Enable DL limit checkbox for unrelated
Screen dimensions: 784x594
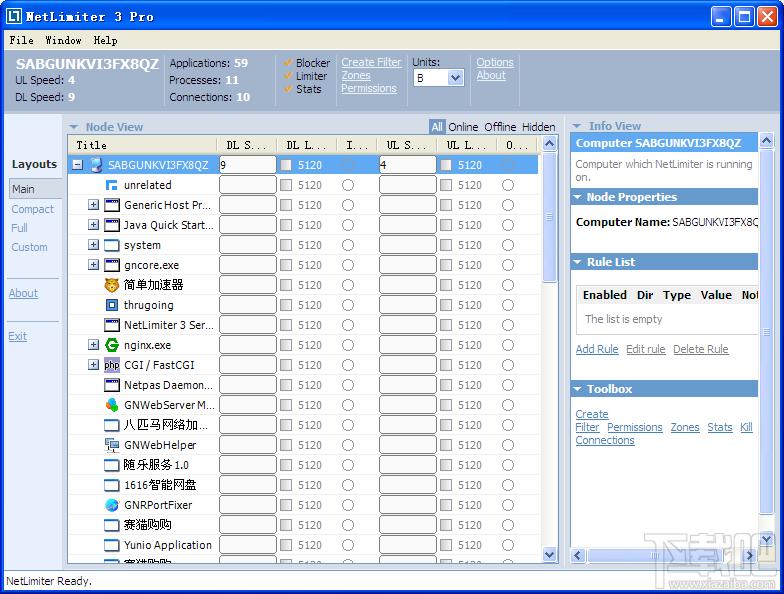pos(286,185)
